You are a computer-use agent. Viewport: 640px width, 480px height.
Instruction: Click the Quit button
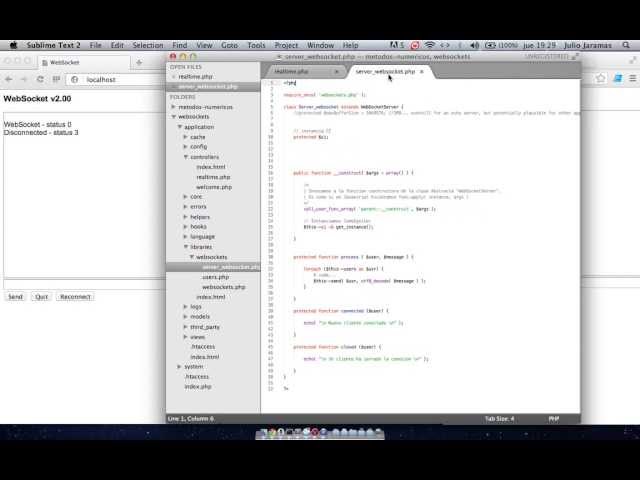point(41,297)
